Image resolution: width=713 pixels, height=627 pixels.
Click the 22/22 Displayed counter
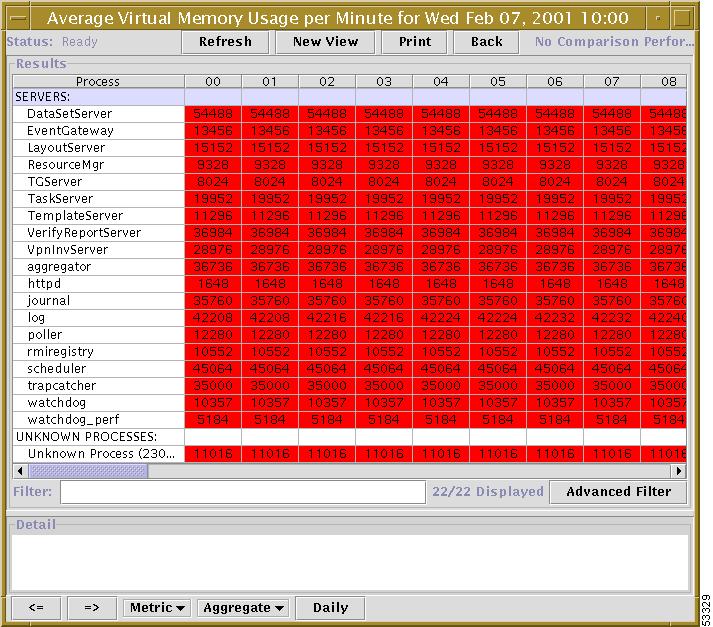487,492
